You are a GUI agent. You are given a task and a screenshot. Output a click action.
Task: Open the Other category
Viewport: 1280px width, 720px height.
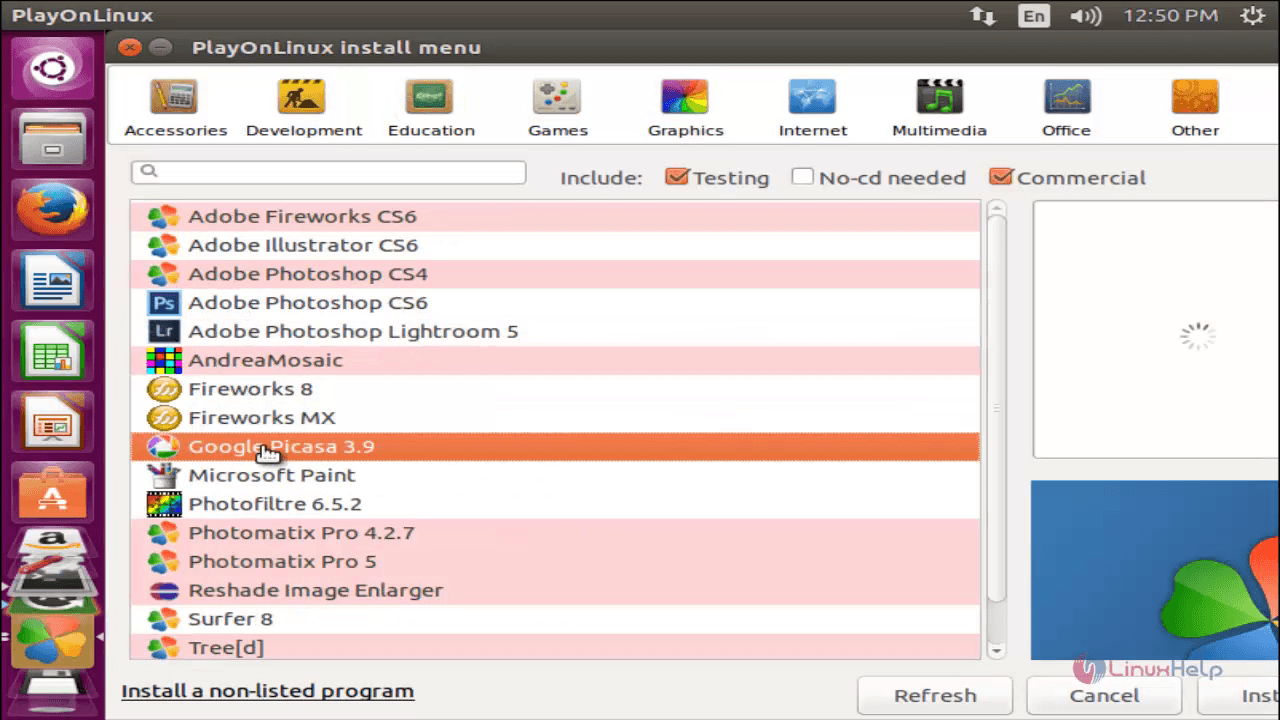pos(1195,108)
